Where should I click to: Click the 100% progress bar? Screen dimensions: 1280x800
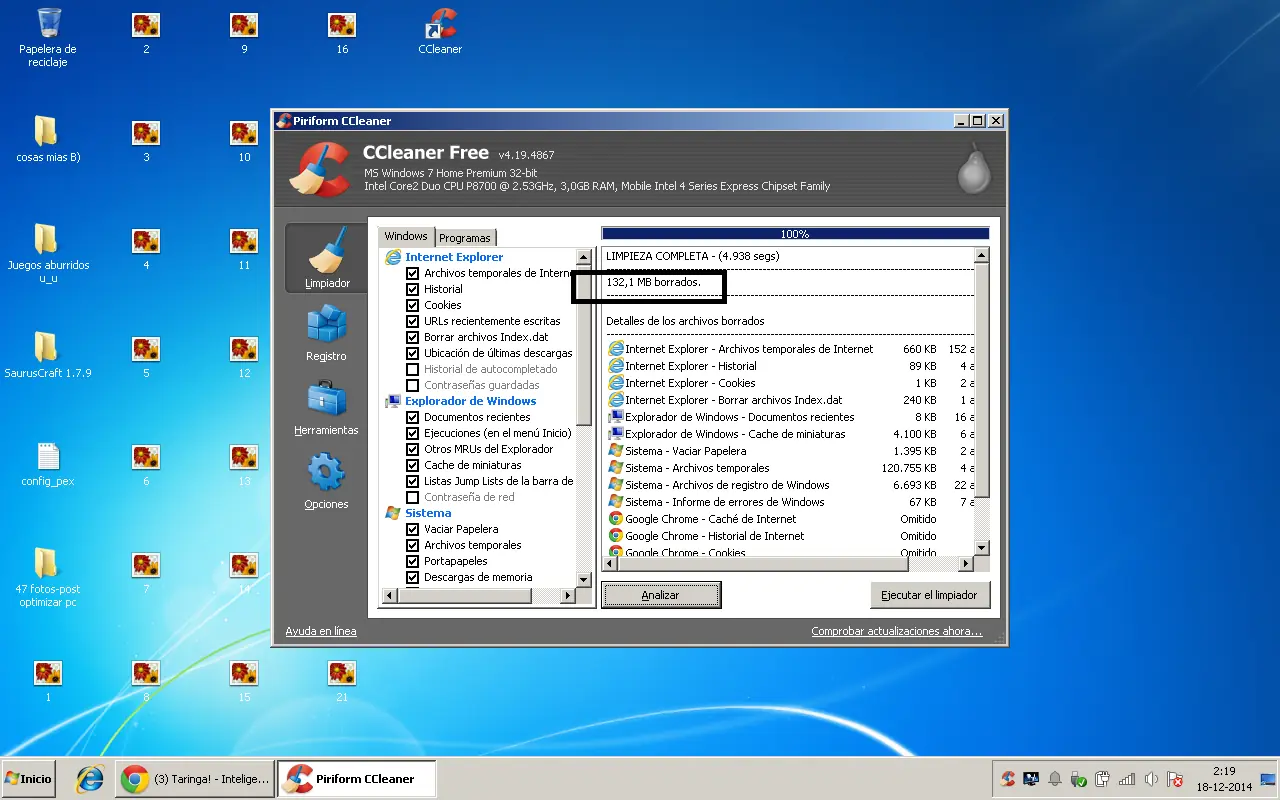[x=795, y=234]
